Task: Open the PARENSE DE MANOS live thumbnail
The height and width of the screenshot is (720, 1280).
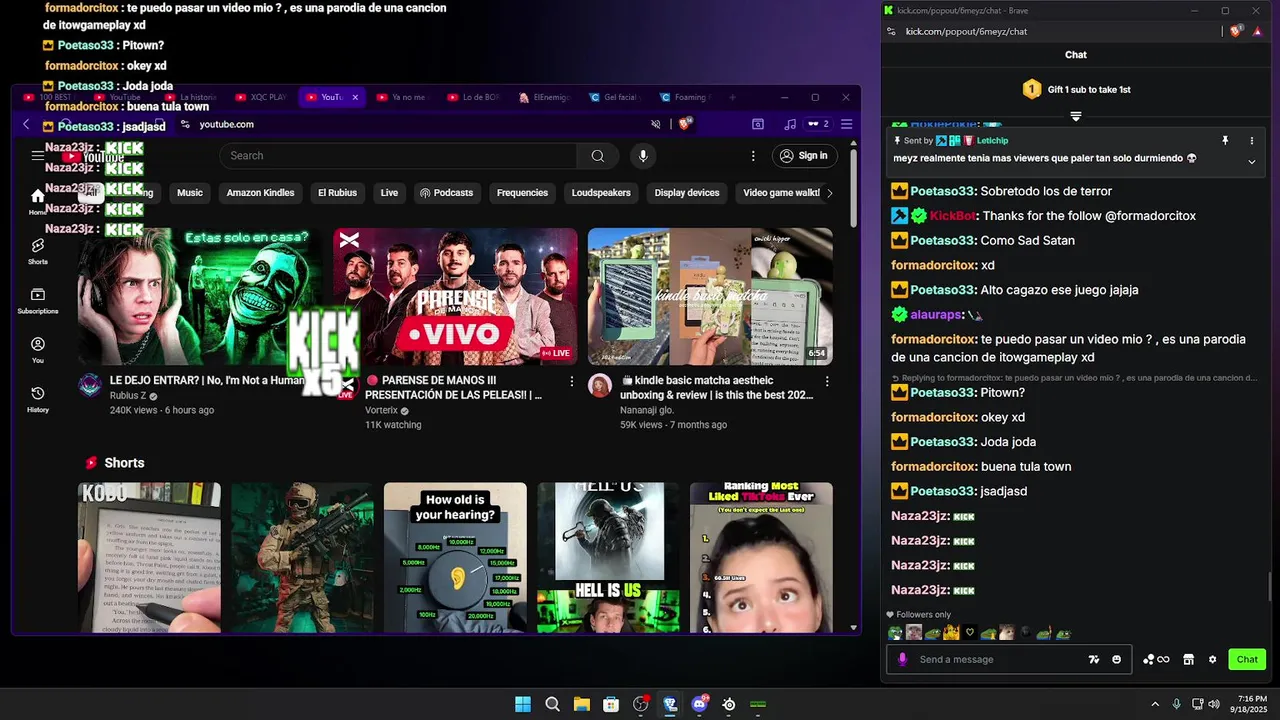Action: pos(455,297)
